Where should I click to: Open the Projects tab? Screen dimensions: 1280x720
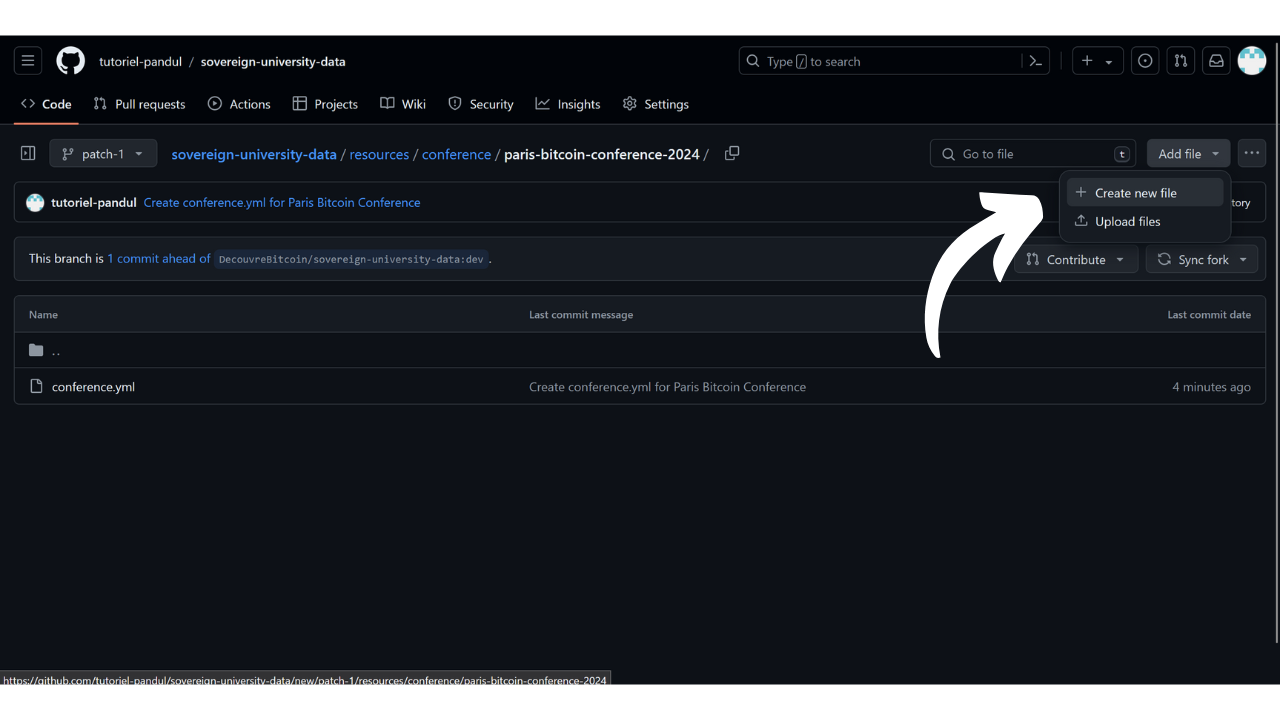click(x=325, y=104)
